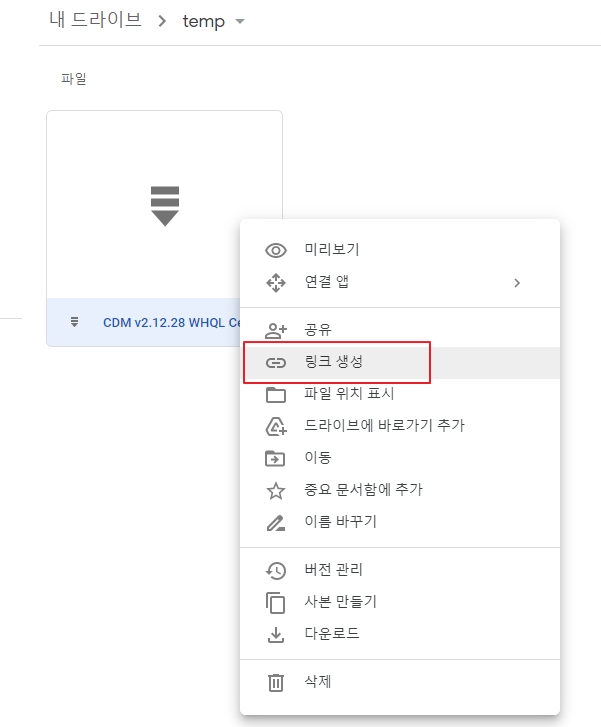The image size is (601, 727).
Task: Click the download arrow icon in the menu
Action: pyautogui.click(x=276, y=635)
